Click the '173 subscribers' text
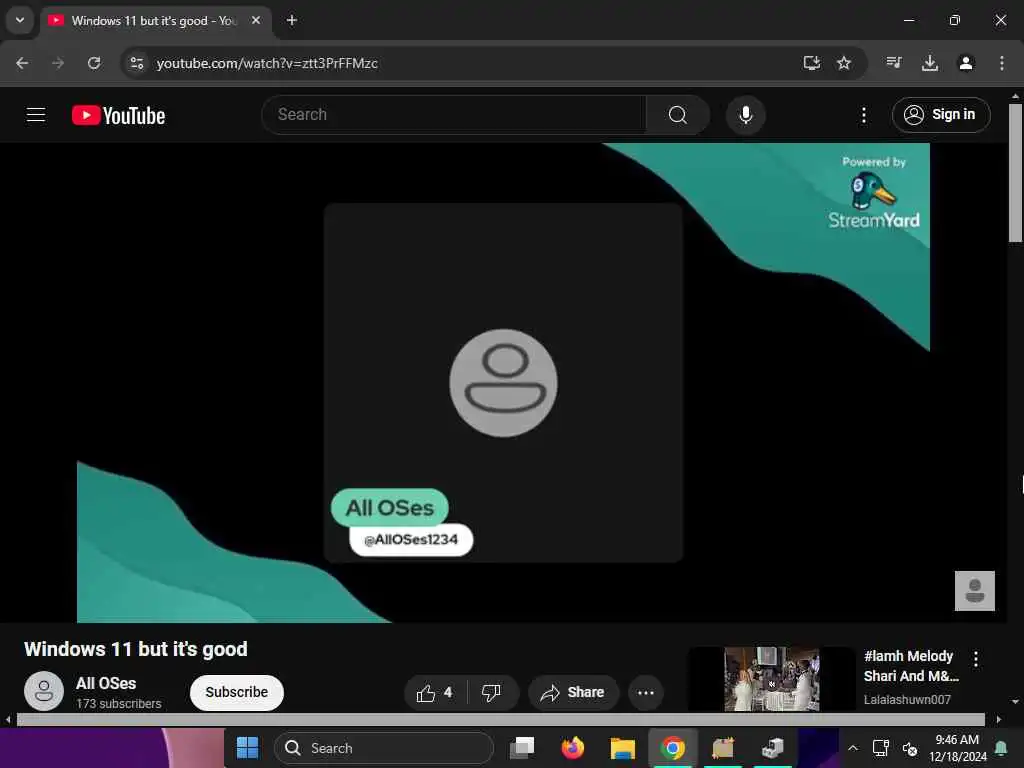Image resolution: width=1024 pixels, height=768 pixels. click(x=118, y=704)
